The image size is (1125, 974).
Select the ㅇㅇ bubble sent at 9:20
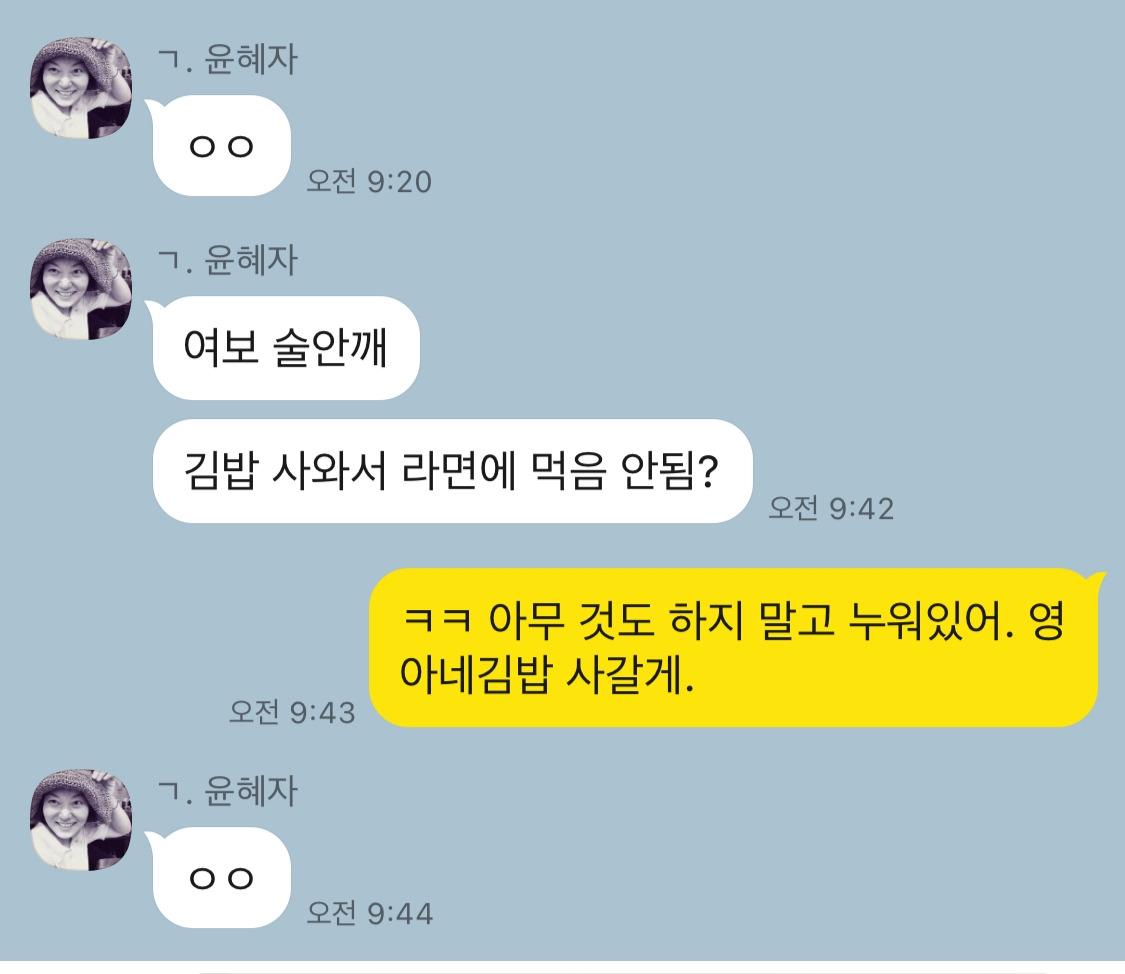coord(222,146)
